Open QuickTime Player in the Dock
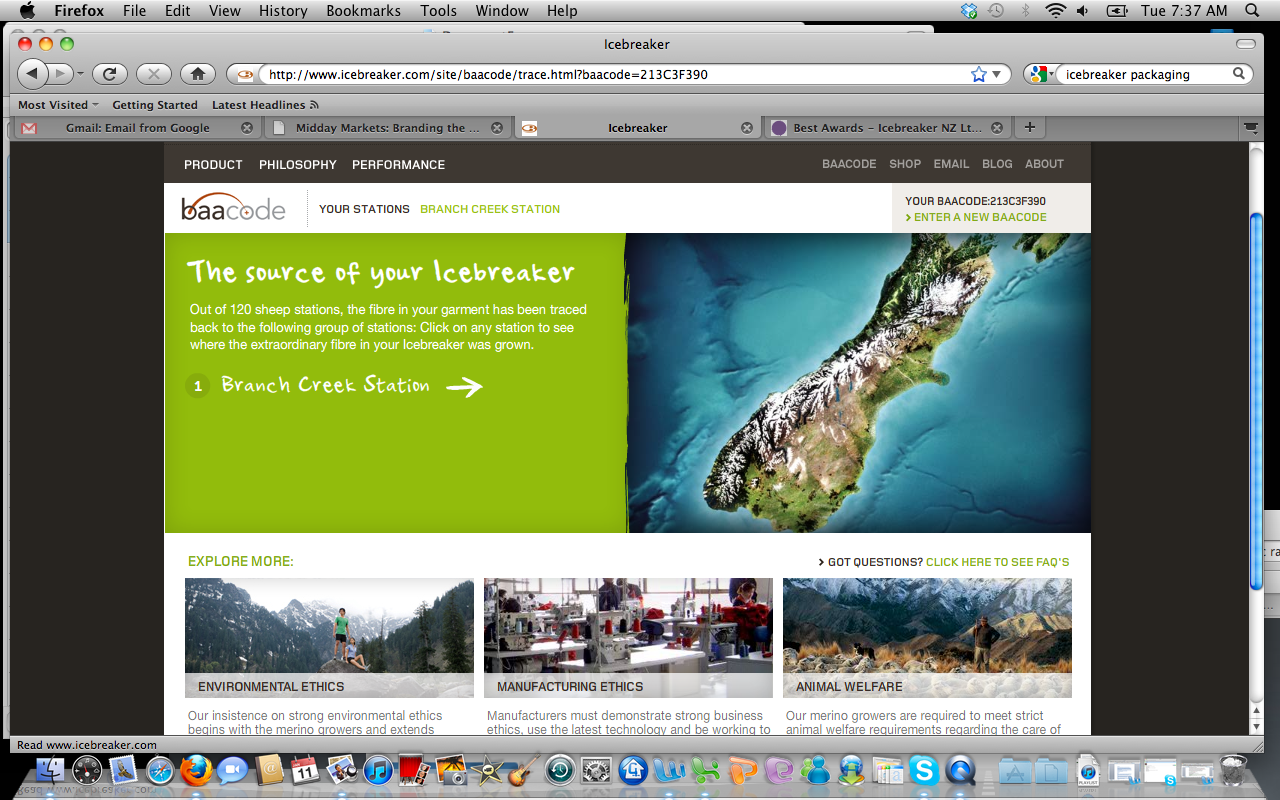 point(960,770)
